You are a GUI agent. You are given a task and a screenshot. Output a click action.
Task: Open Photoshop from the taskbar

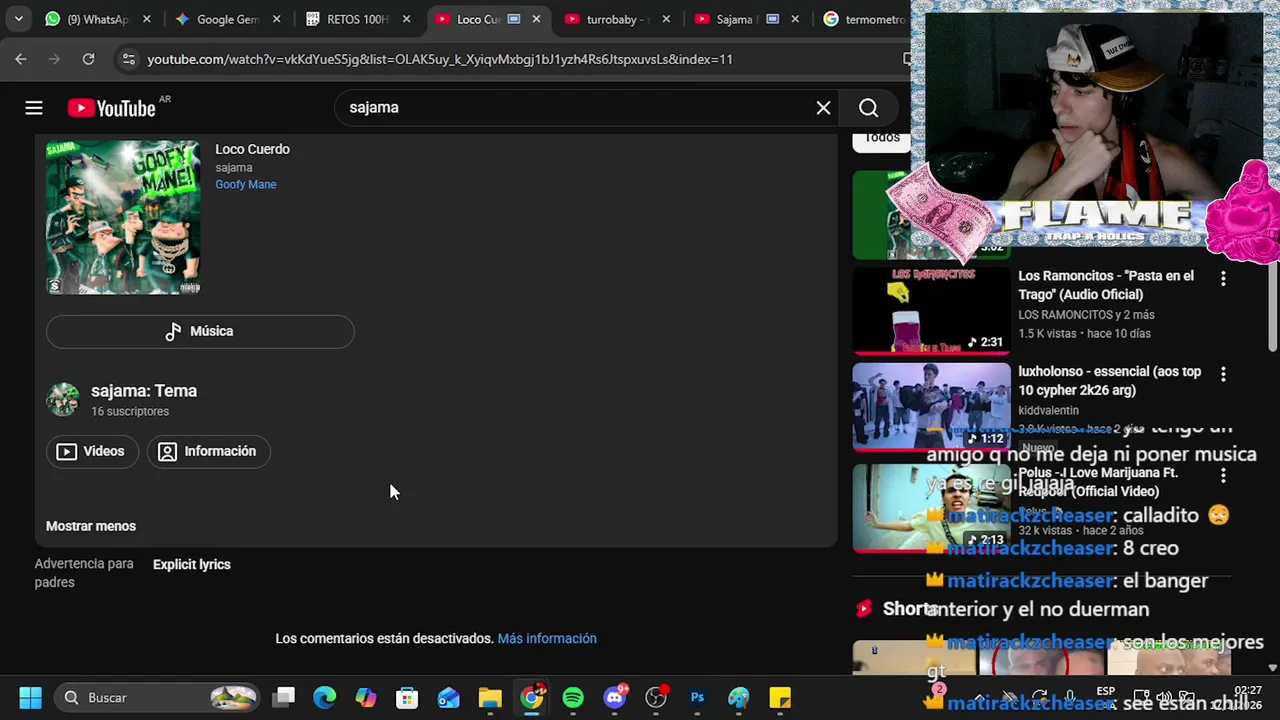click(x=697, y=697)
